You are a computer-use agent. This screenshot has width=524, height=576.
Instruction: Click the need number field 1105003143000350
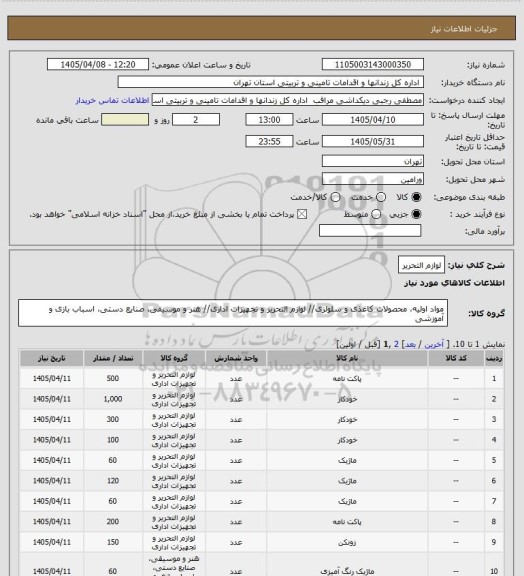[x=373, y=64]
